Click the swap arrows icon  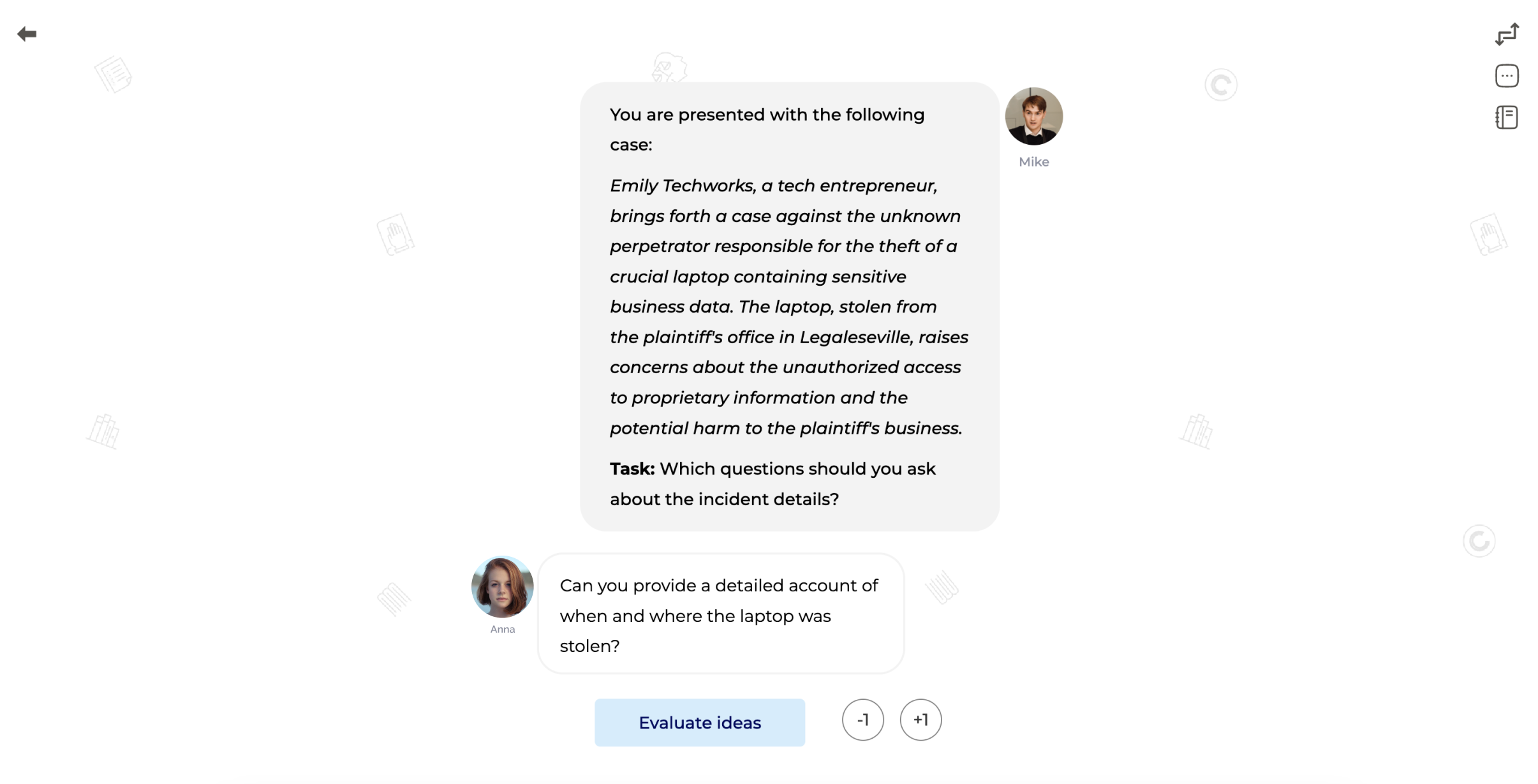tap(1507, 34)
